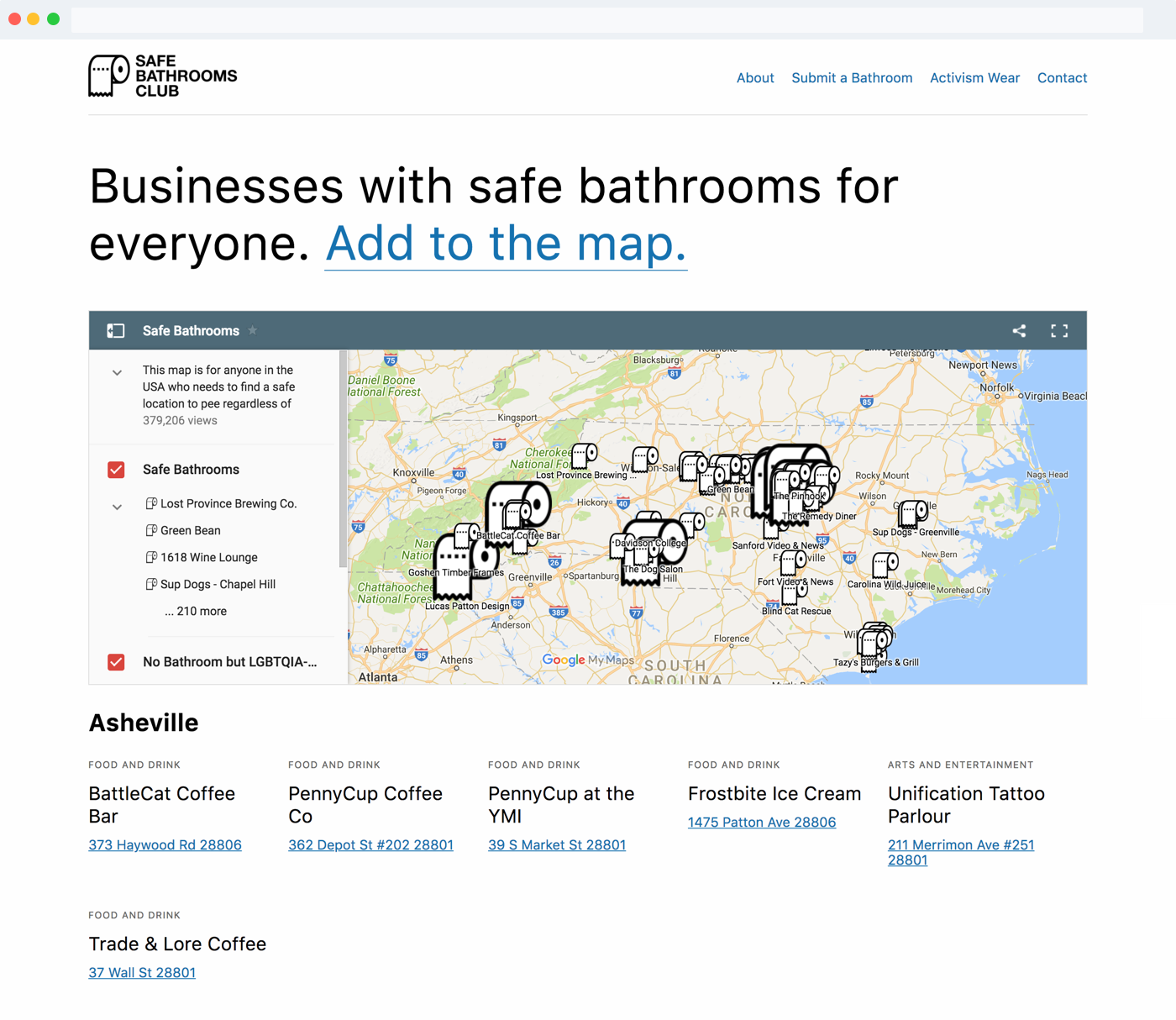Open the About page
This screenshot has width=1176, height=1020.
click(755, 78)
